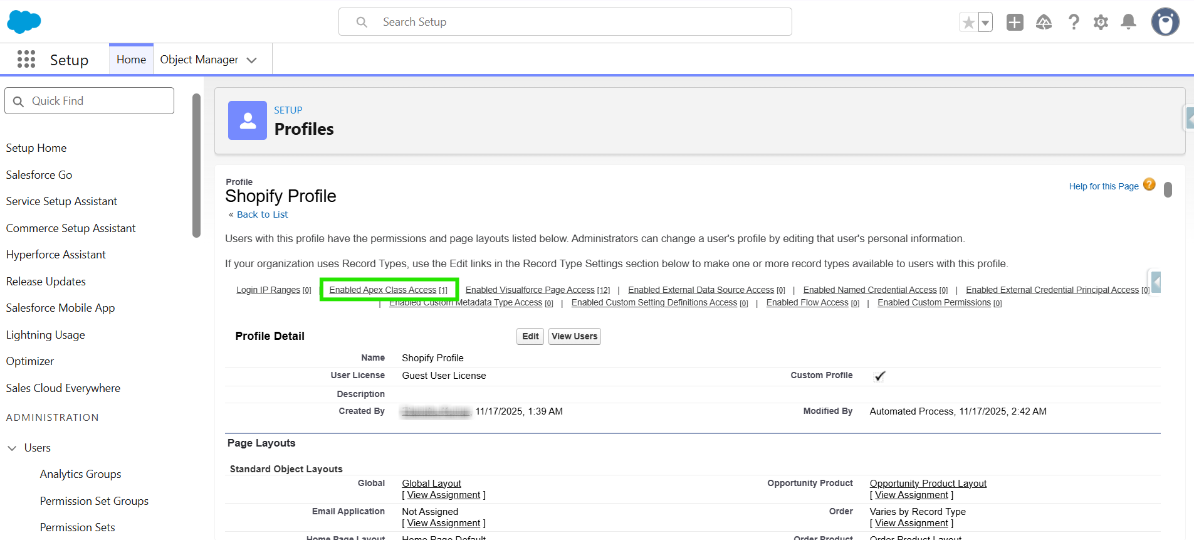
Task: Open Enabled Apex Class Access link
Action: (x=388, y=290)
